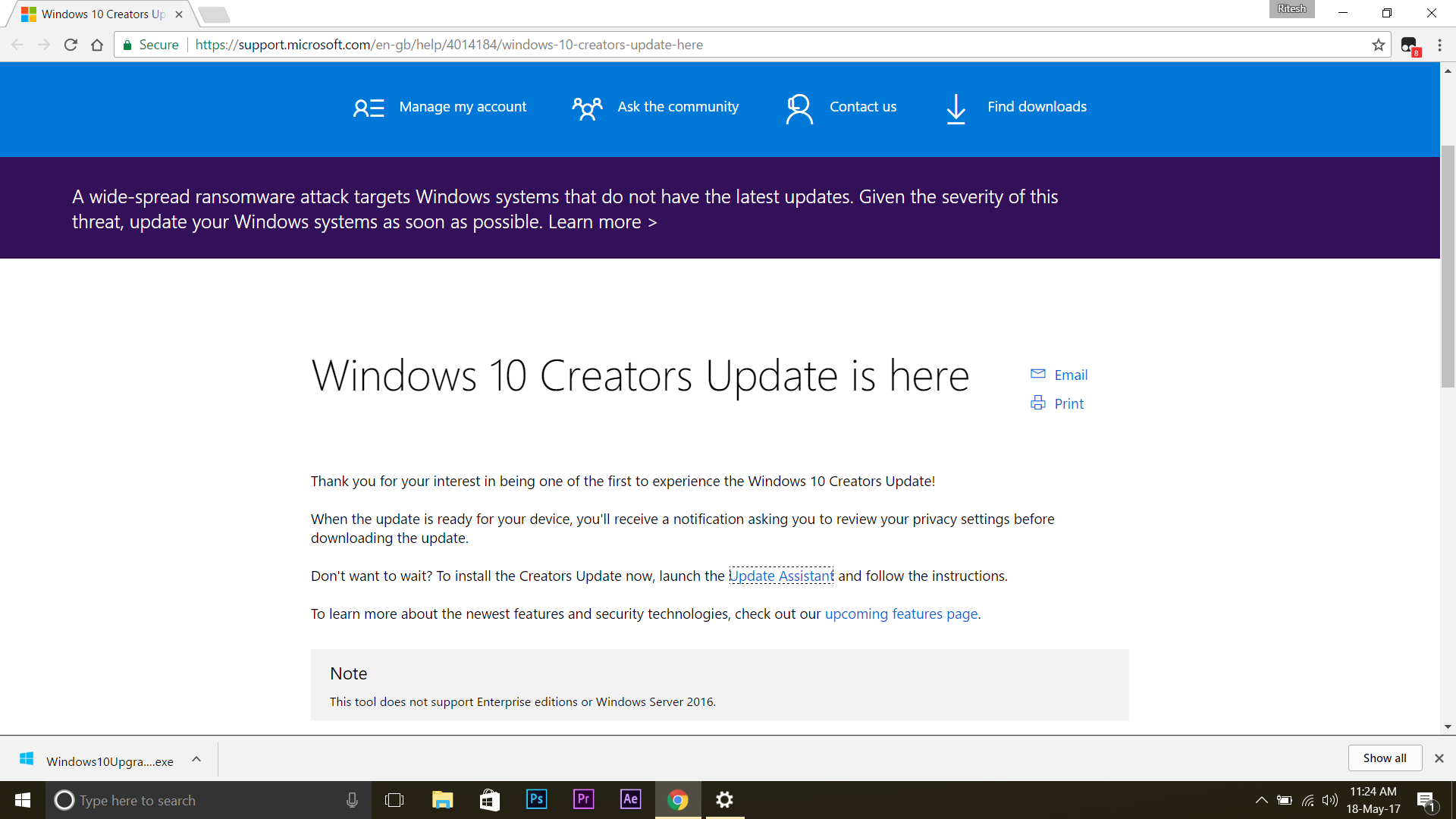Launch After Effects from the taskbar
The width and height of the screenshot is (1456, 819).
coord(630,799)
